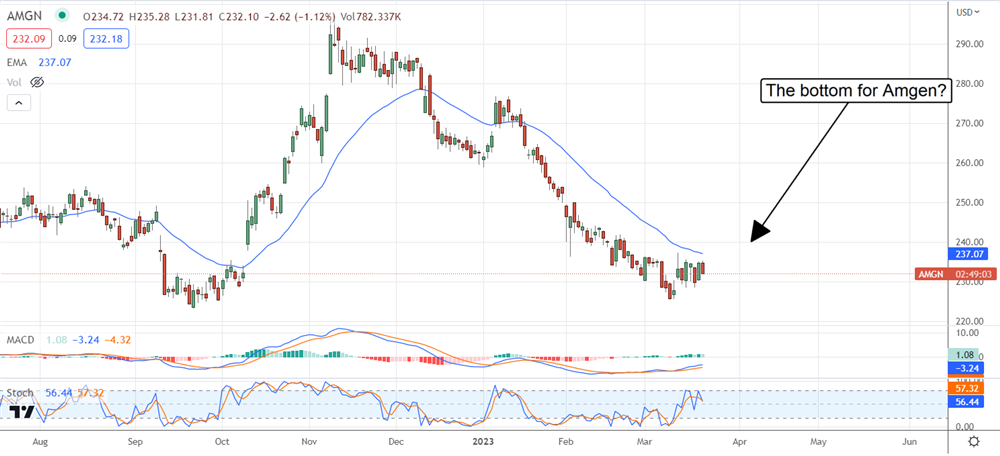Click the 2023 label on time axis
Image resolution: width=1000 pixels, height=456 pixels.
(x=483, y=441)
